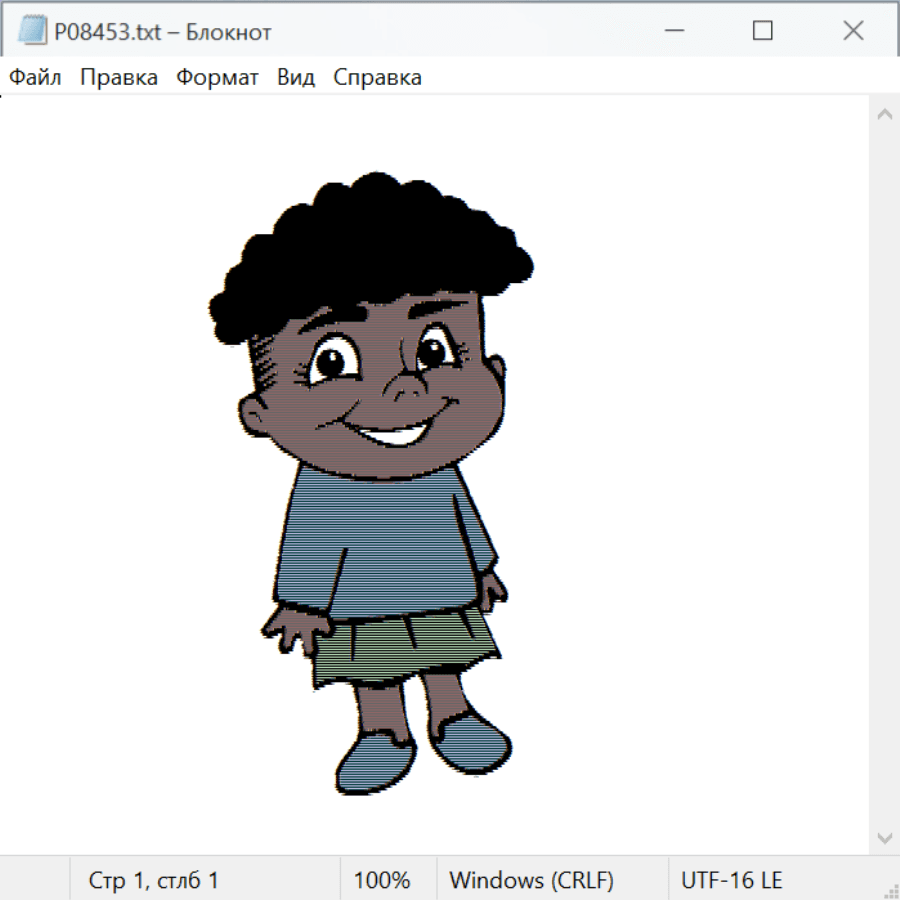Click the UTF-16 LE encoding indicator
This screenshot has width=900, height=900.
(x=731, y=881)
